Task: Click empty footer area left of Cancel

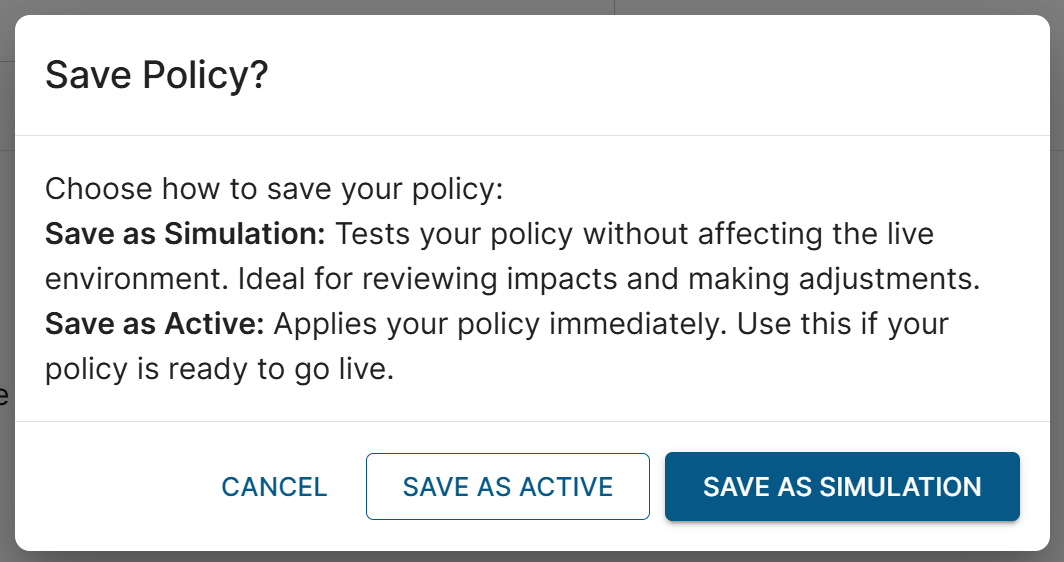Action: (110, 487)
